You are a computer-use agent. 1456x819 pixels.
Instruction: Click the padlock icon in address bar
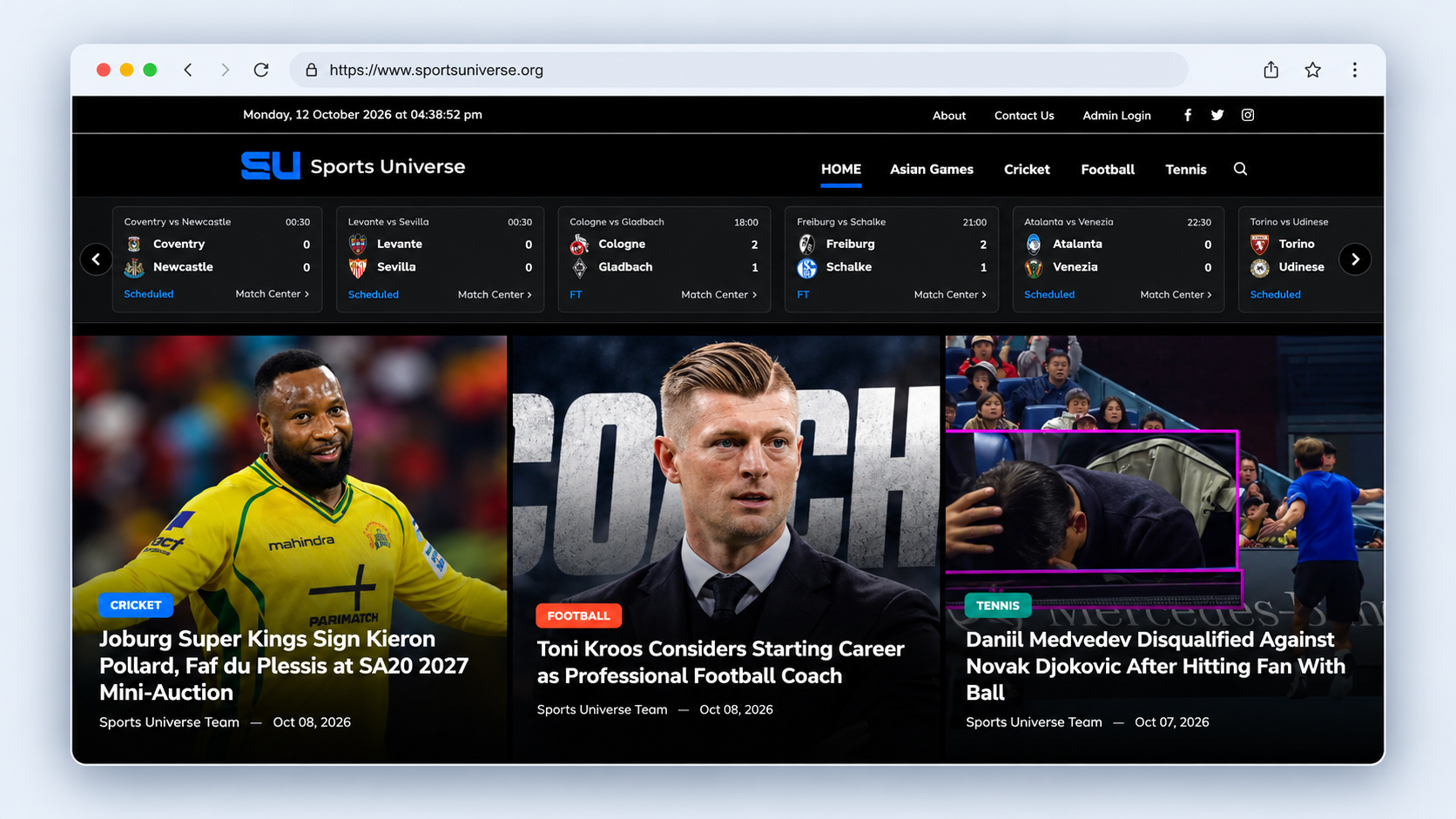point(311,70)
